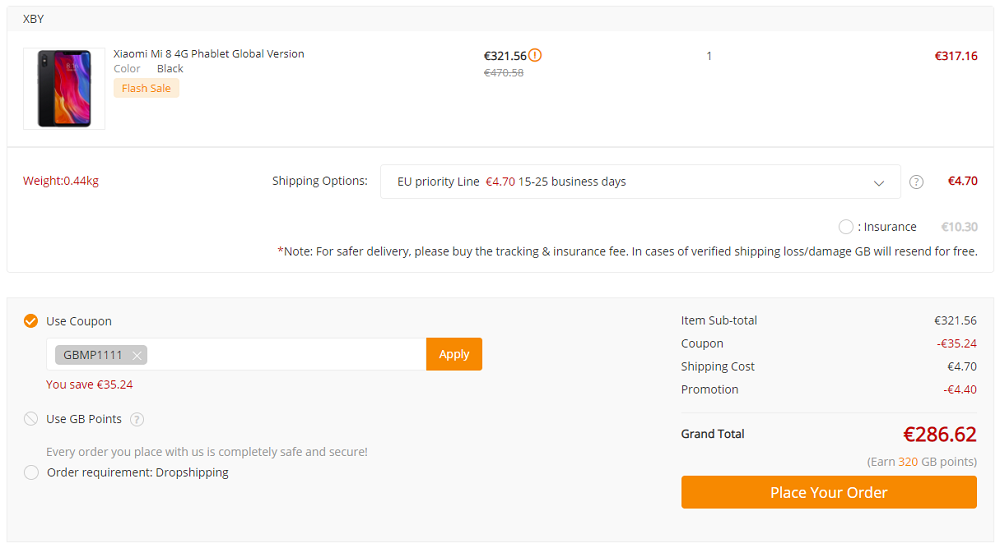Click inside the coupon code input field
Screen dimensions: 1000x548
click(286, 354)
